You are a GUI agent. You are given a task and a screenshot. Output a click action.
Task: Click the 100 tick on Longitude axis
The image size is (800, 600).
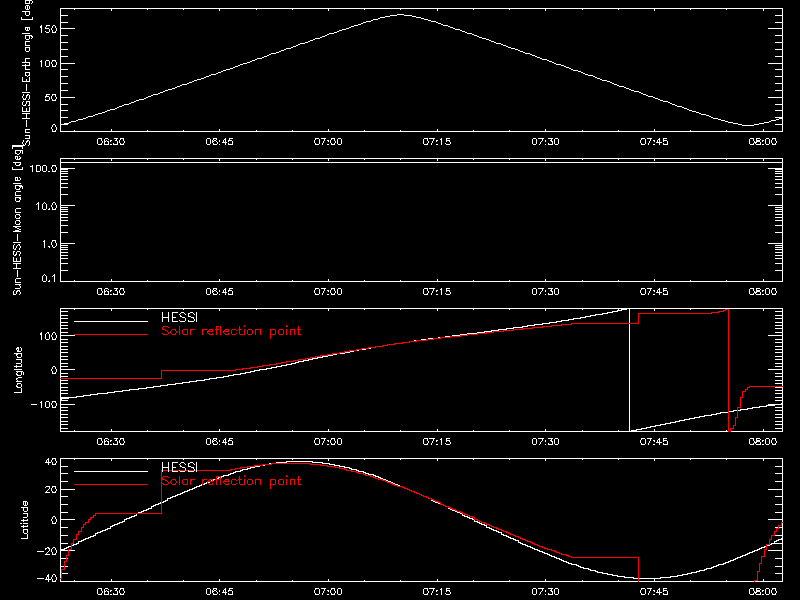[x=47, y=336]
